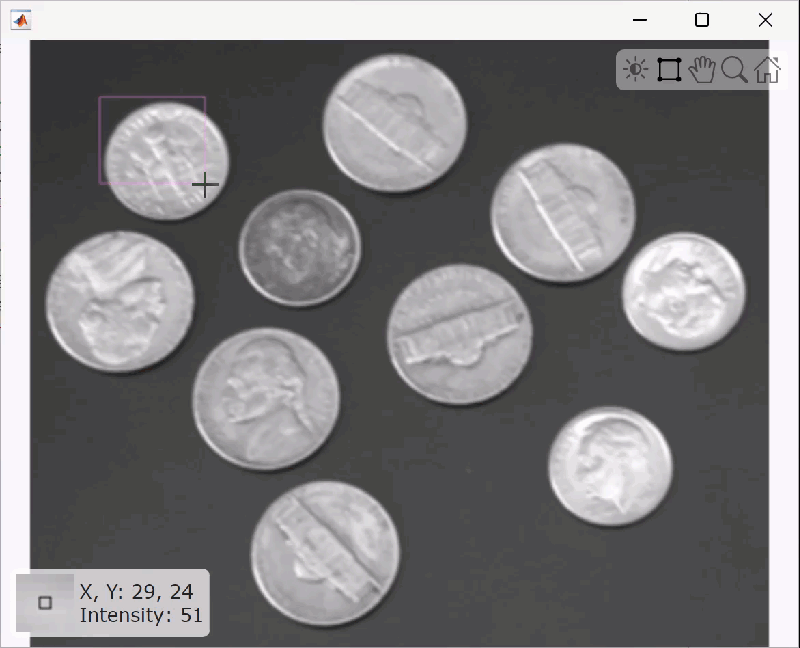Viewport: 800px width, 648px height.
Task: Click the bottommost coin in the image
Action: click(325, 554)
